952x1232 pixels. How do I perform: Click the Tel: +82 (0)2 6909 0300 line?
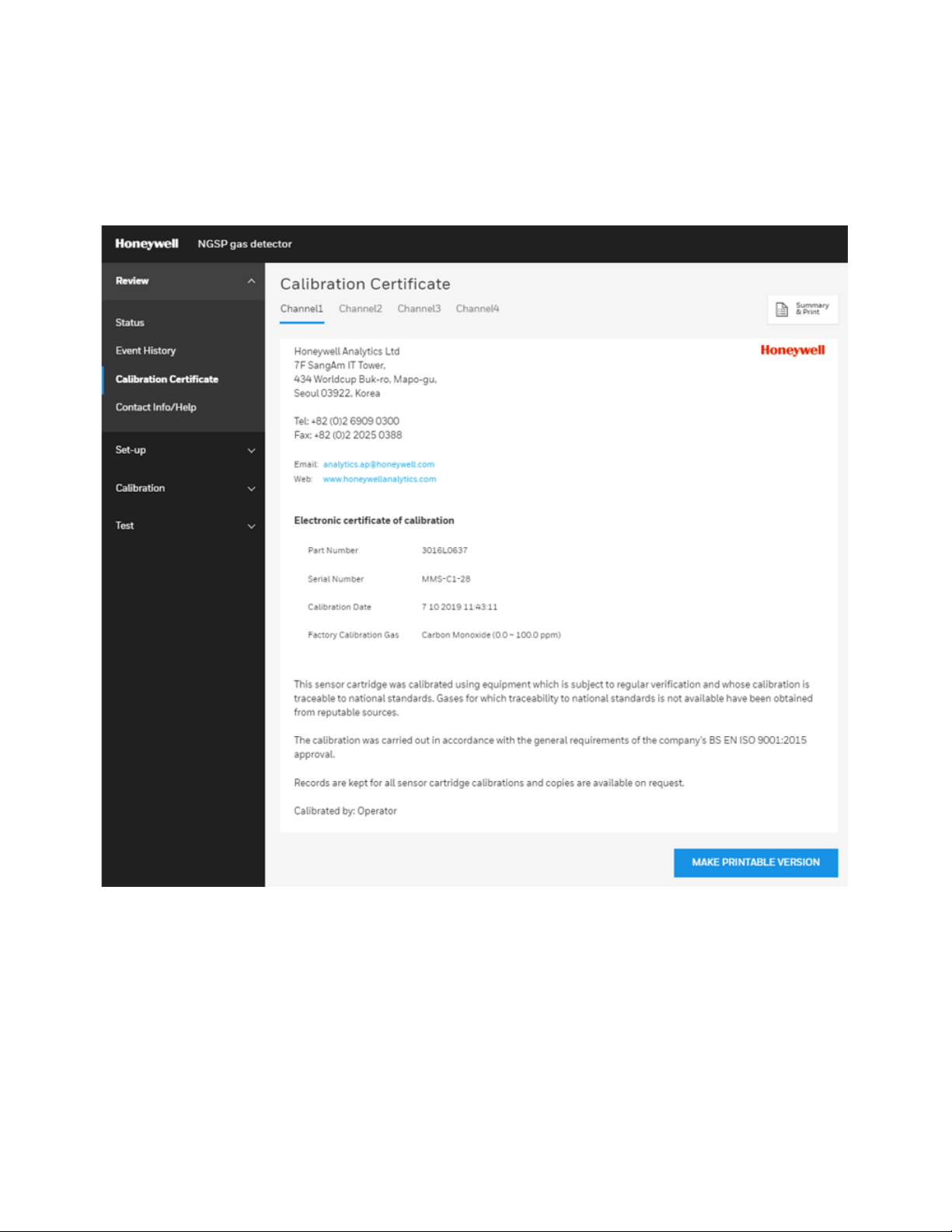[347, 421]
